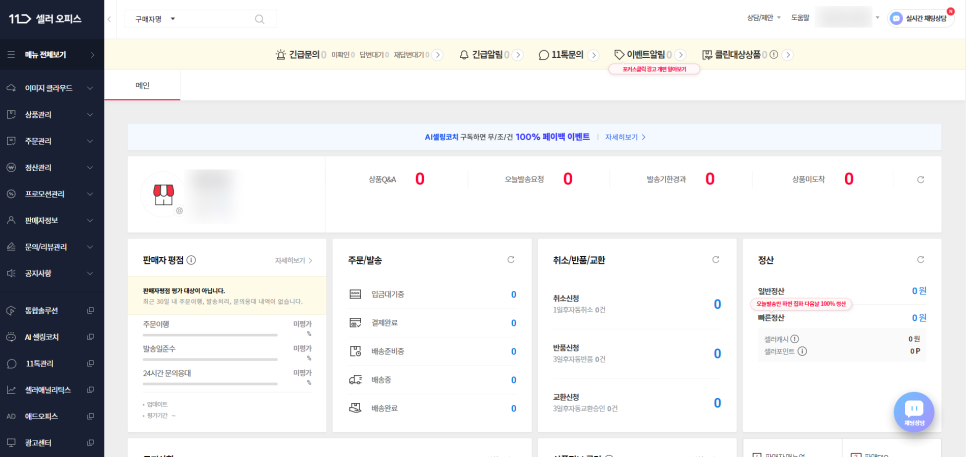Collapse the sidebar with the left arrow
Image resolution: width=966 pixels, height=457 pixels.
pos(109,19)
